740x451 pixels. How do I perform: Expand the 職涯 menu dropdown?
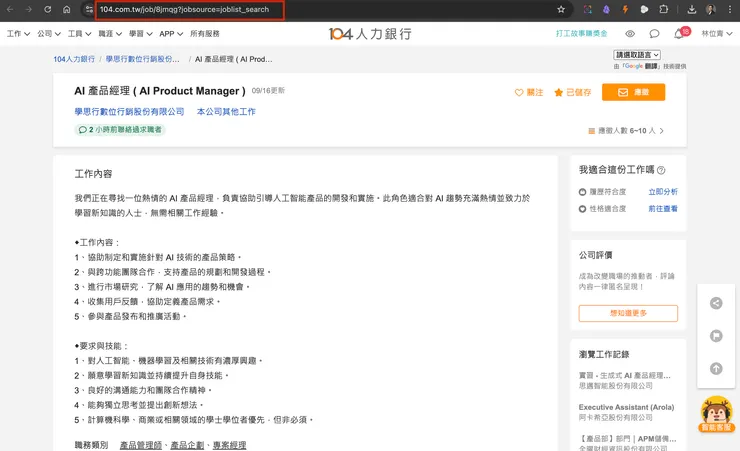[110, 33]
